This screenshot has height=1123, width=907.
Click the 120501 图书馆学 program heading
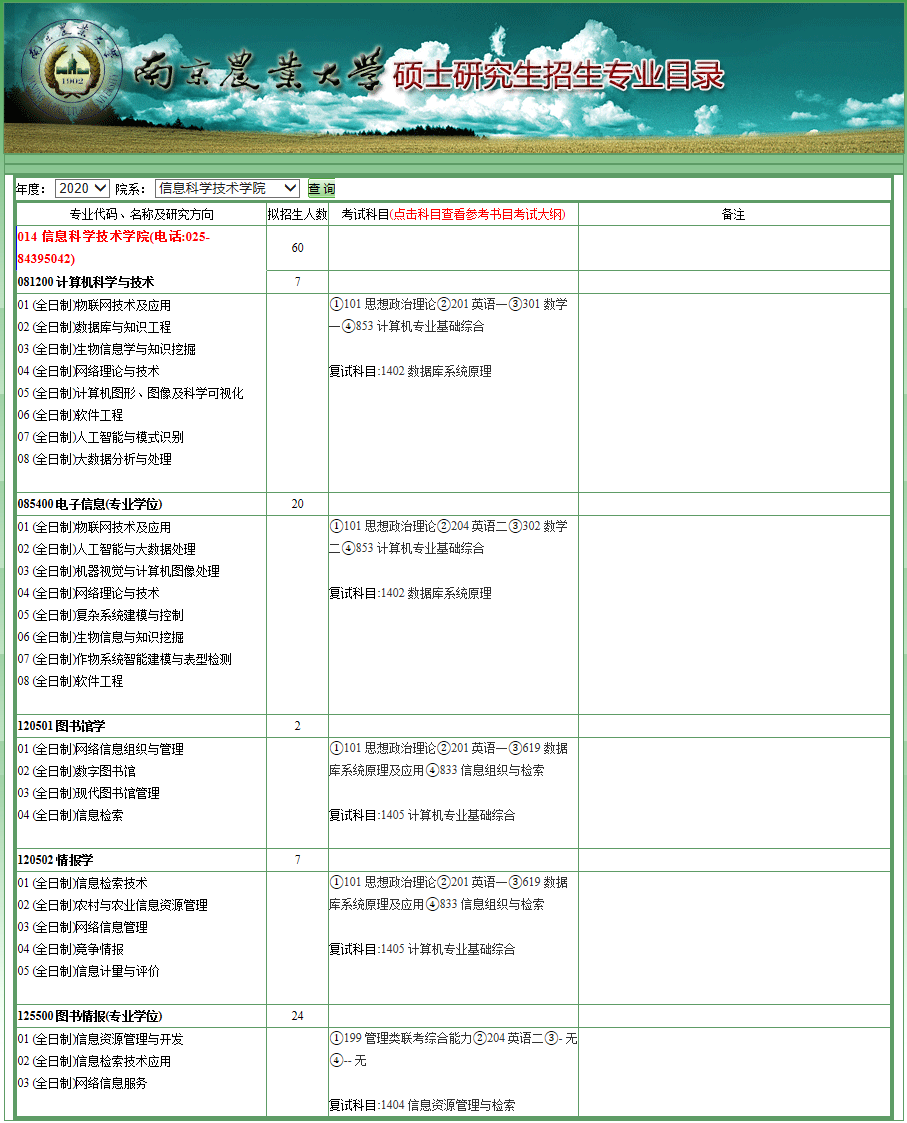coord(61,726)
